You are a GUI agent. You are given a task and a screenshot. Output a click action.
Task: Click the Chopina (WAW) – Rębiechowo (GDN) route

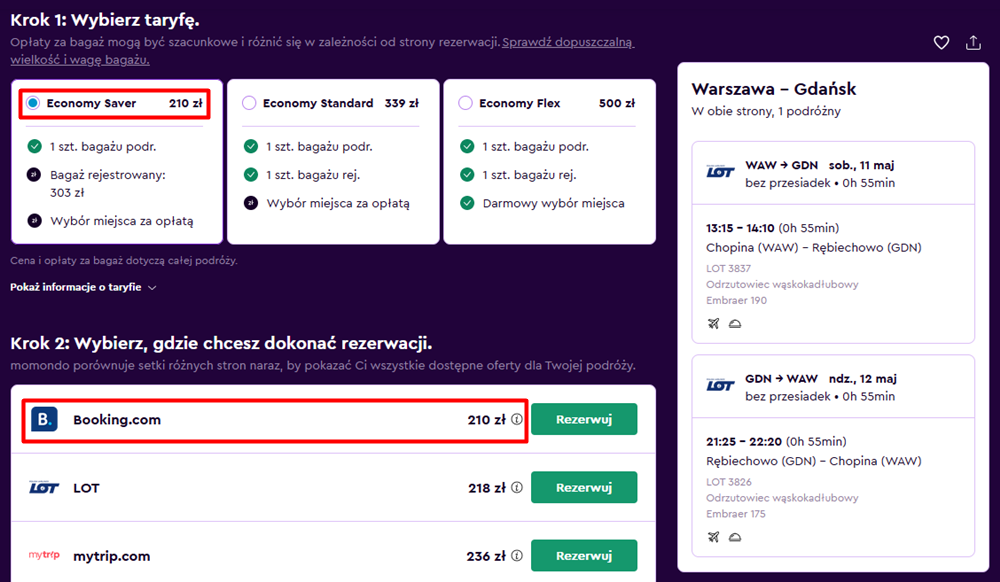point(814,247)
